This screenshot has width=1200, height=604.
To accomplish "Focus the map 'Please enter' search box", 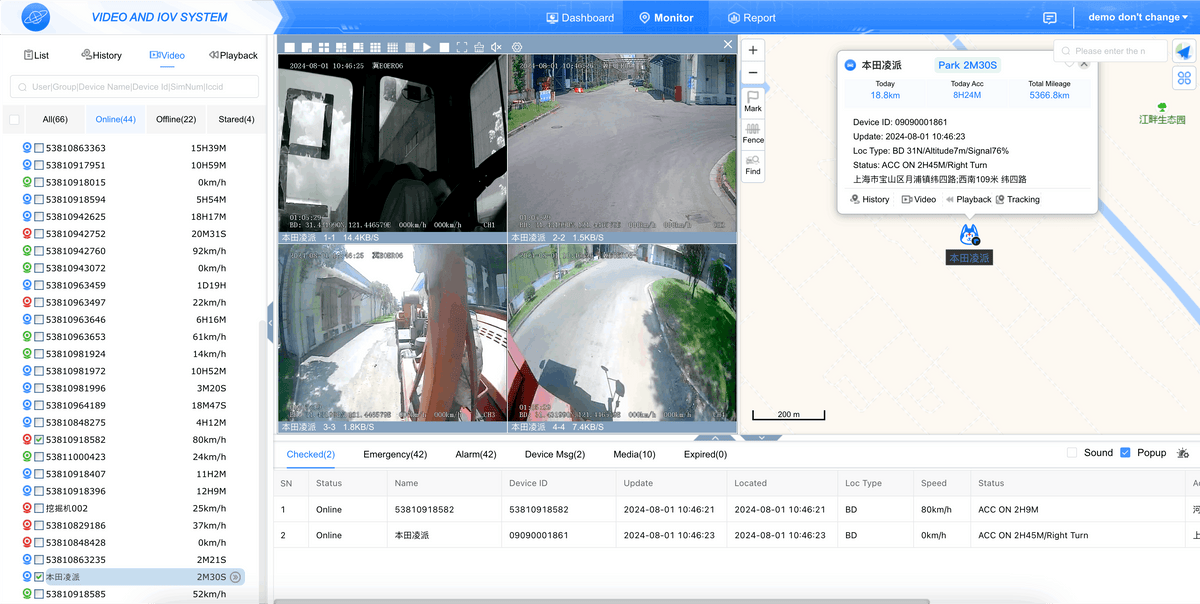I will pyautogui.click(x=1110, y=51).
